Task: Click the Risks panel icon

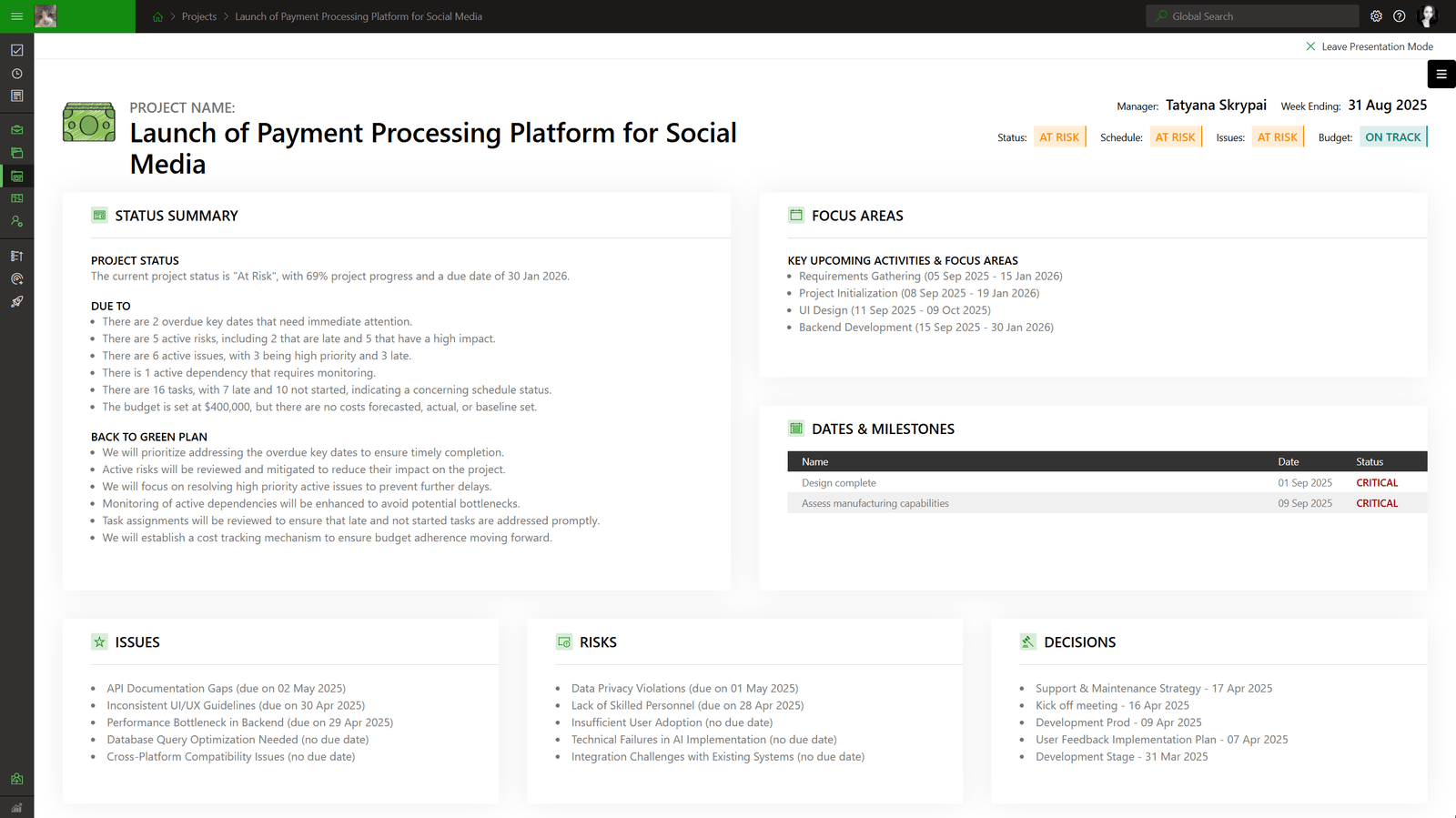Action: [564, 642]
